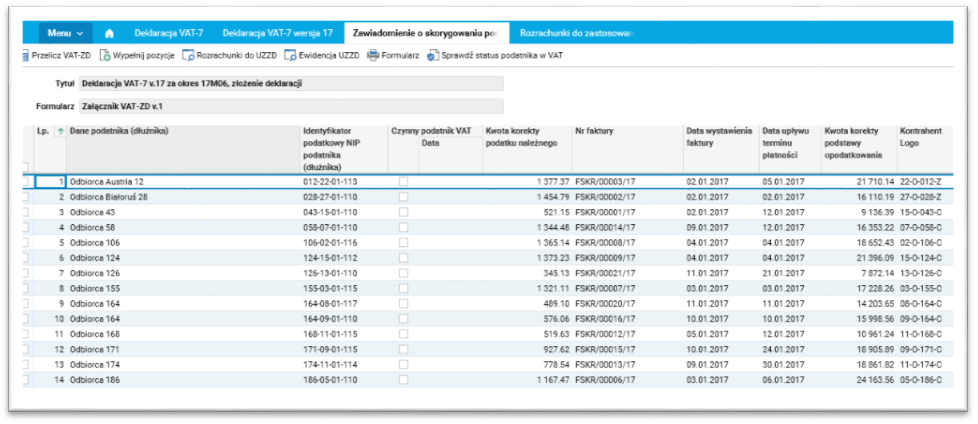Go to the home icon
Screen dimensions: 978x424
[x=109, y=32]
